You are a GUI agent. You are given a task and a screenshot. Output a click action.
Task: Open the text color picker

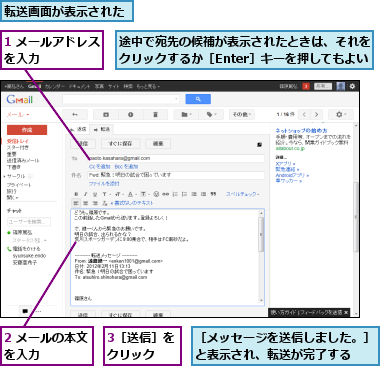(131, 194)
